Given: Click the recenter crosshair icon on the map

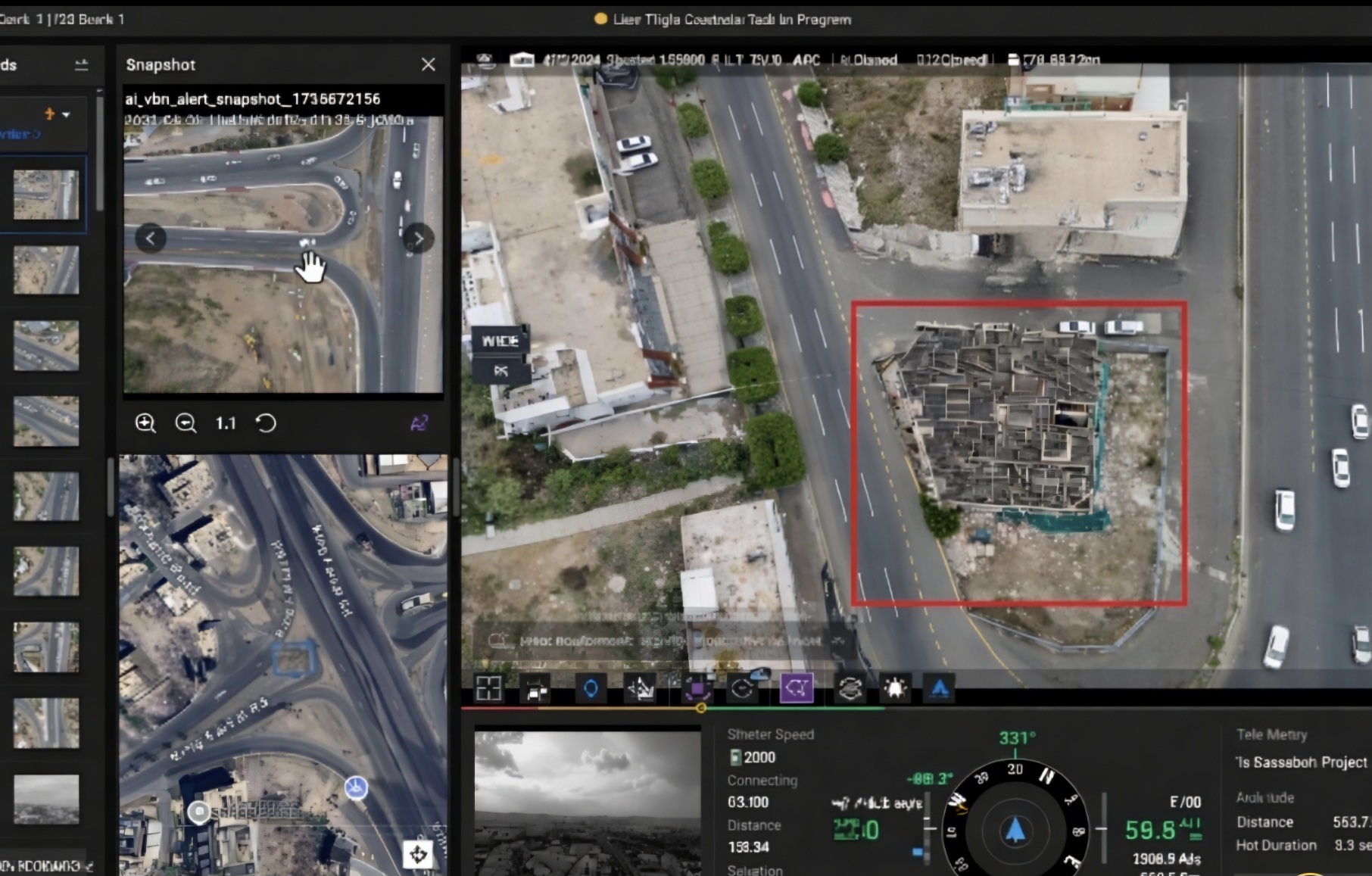Looking at the screenshot, I should coord(418,855).
